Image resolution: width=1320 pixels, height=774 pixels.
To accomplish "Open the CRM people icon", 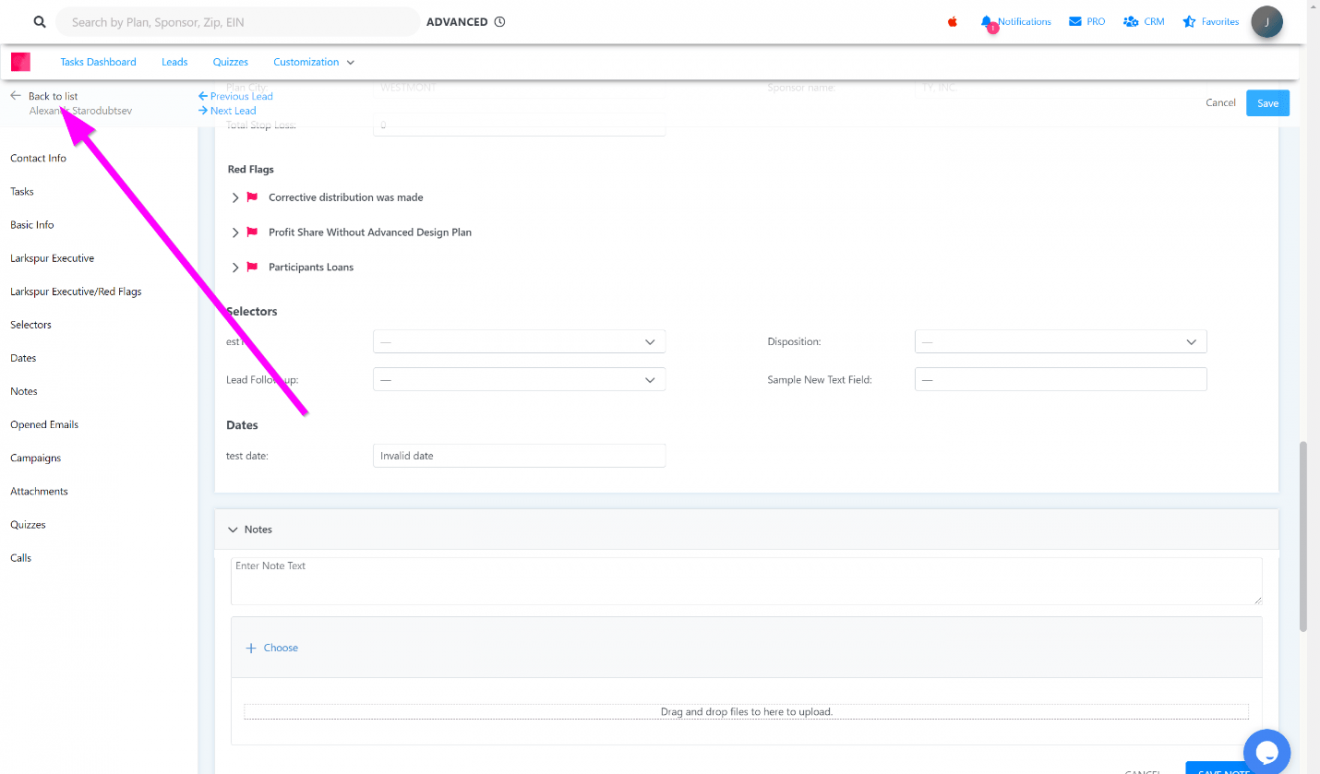I will [1131, 22].
